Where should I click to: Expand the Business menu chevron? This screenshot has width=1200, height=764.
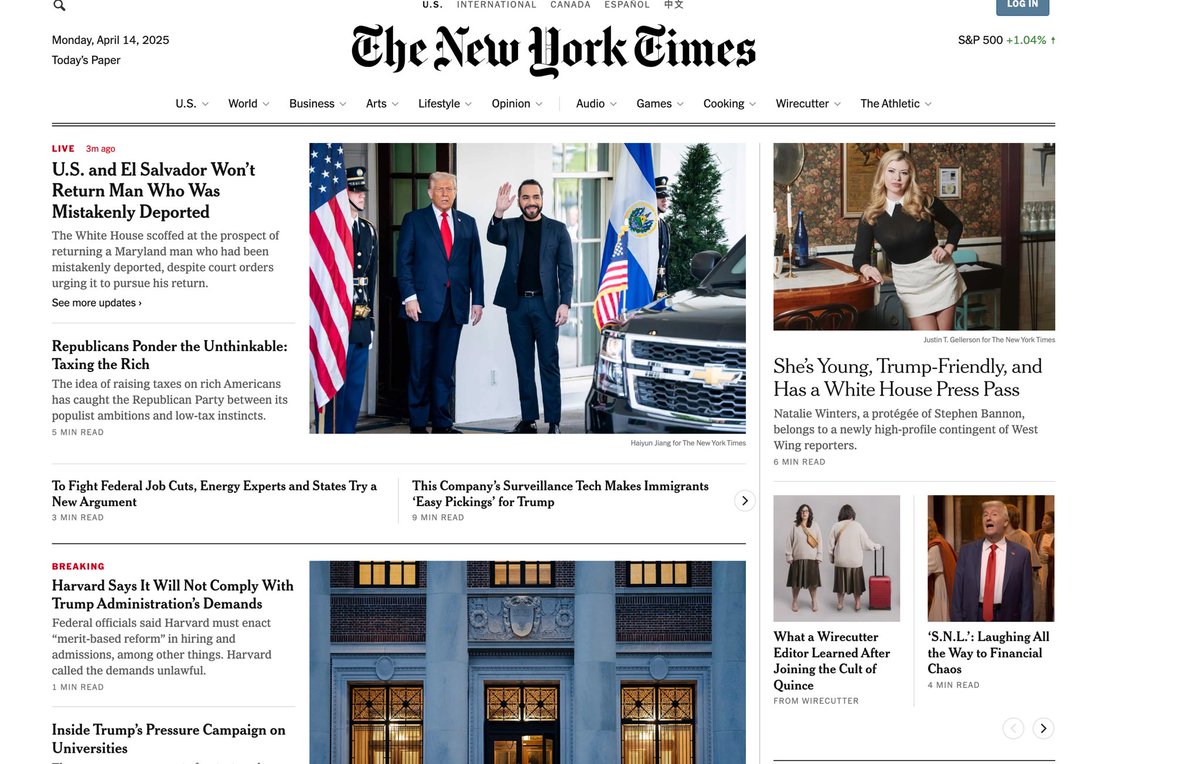(x=342, y=104)
